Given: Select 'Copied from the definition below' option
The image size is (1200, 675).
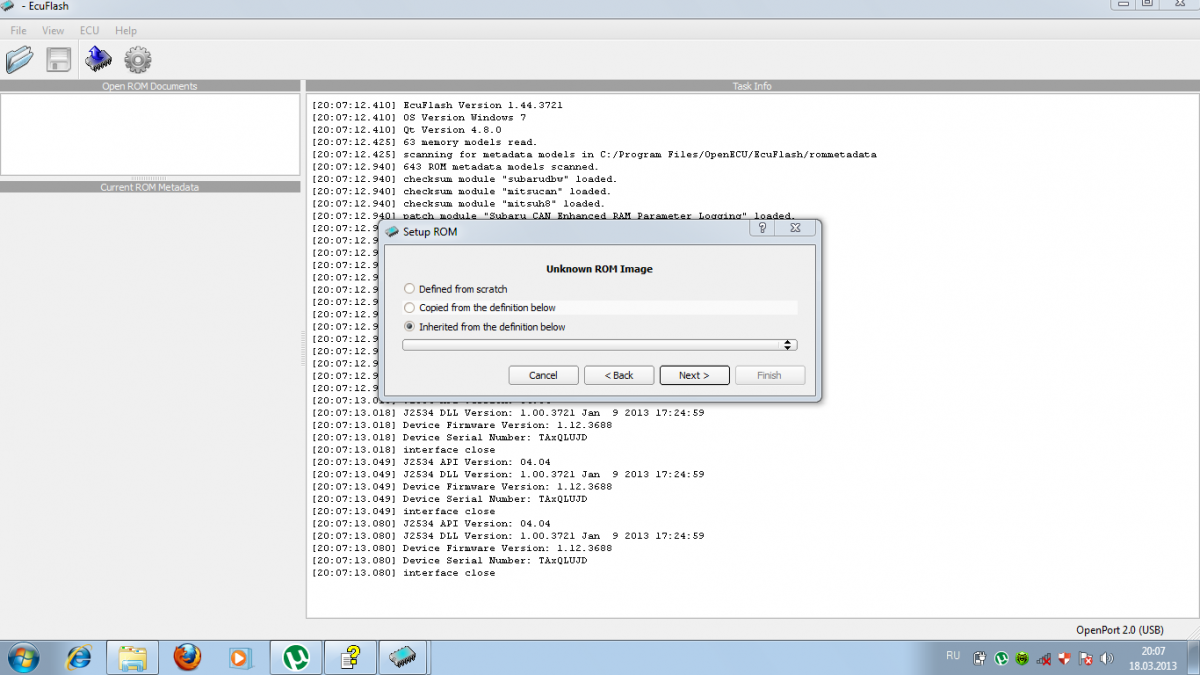Looking at the screenshot, I should pyautogui.click(x=409, y=308).
